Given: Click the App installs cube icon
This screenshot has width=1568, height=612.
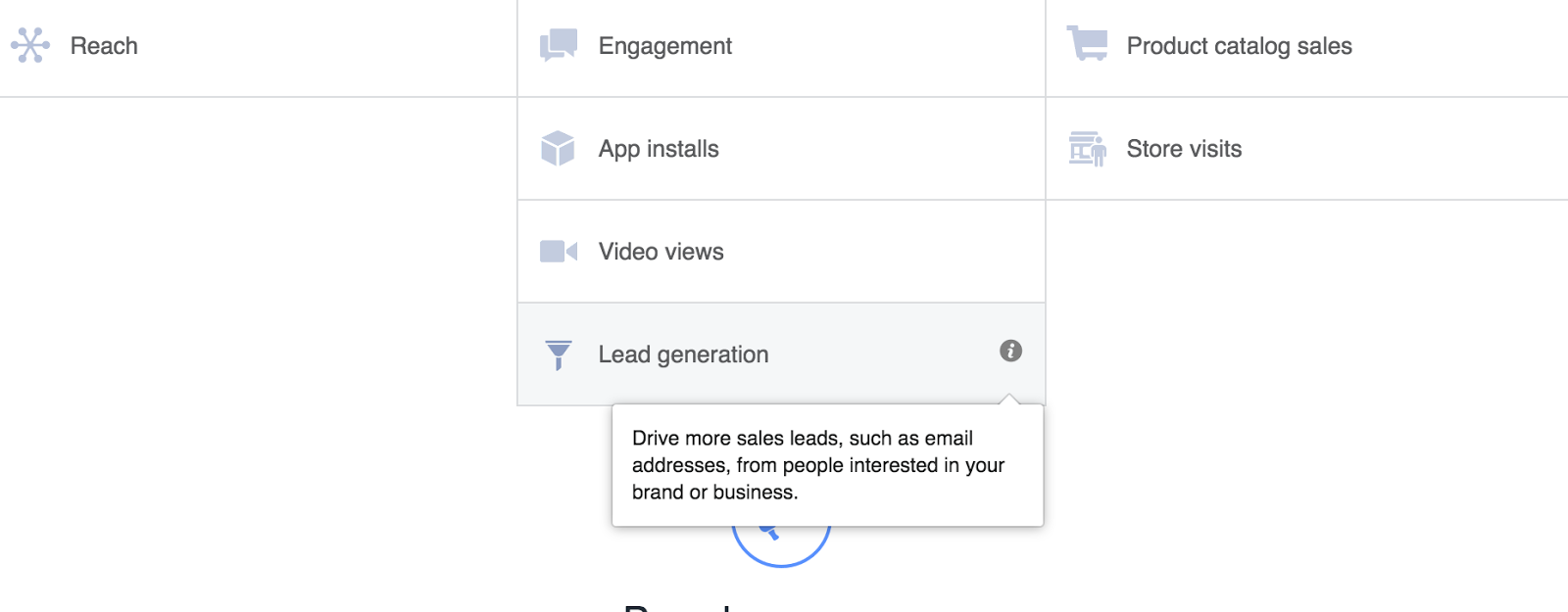Looking at the screenshot, I should [x=558, y=148].
